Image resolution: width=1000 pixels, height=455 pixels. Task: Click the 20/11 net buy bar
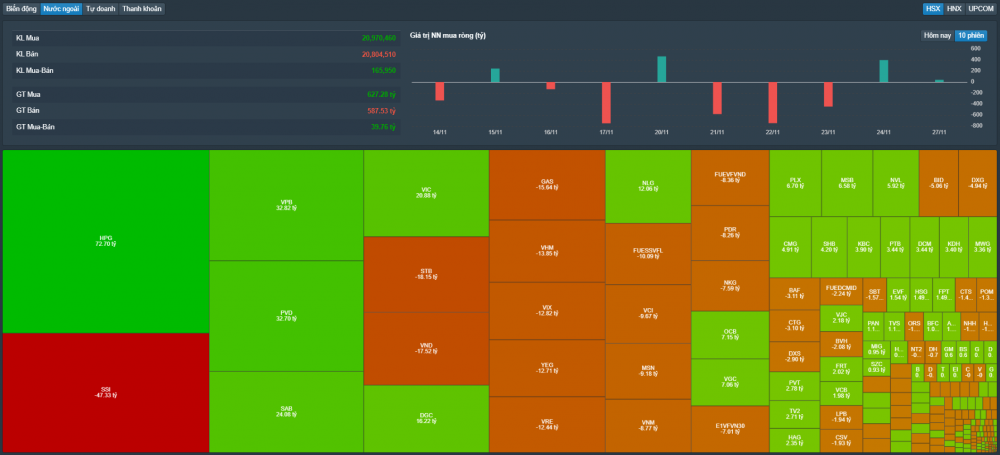tap(661, 70)
